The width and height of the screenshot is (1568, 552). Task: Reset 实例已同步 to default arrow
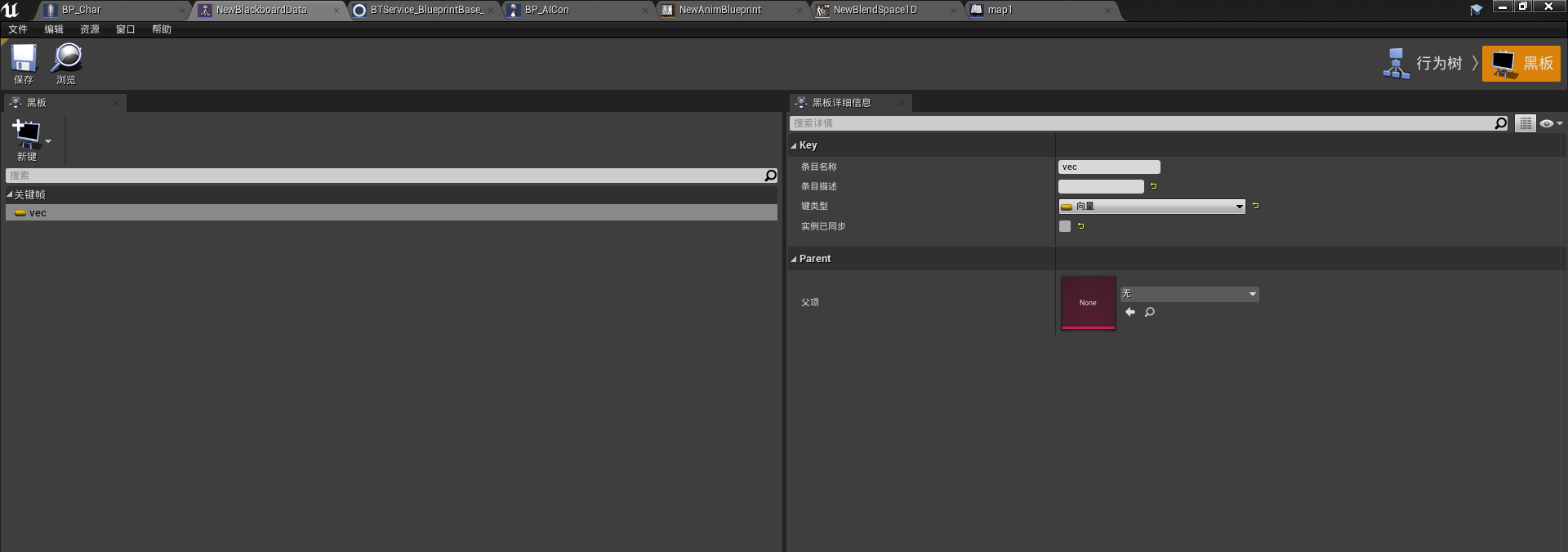click(1081, 226)
